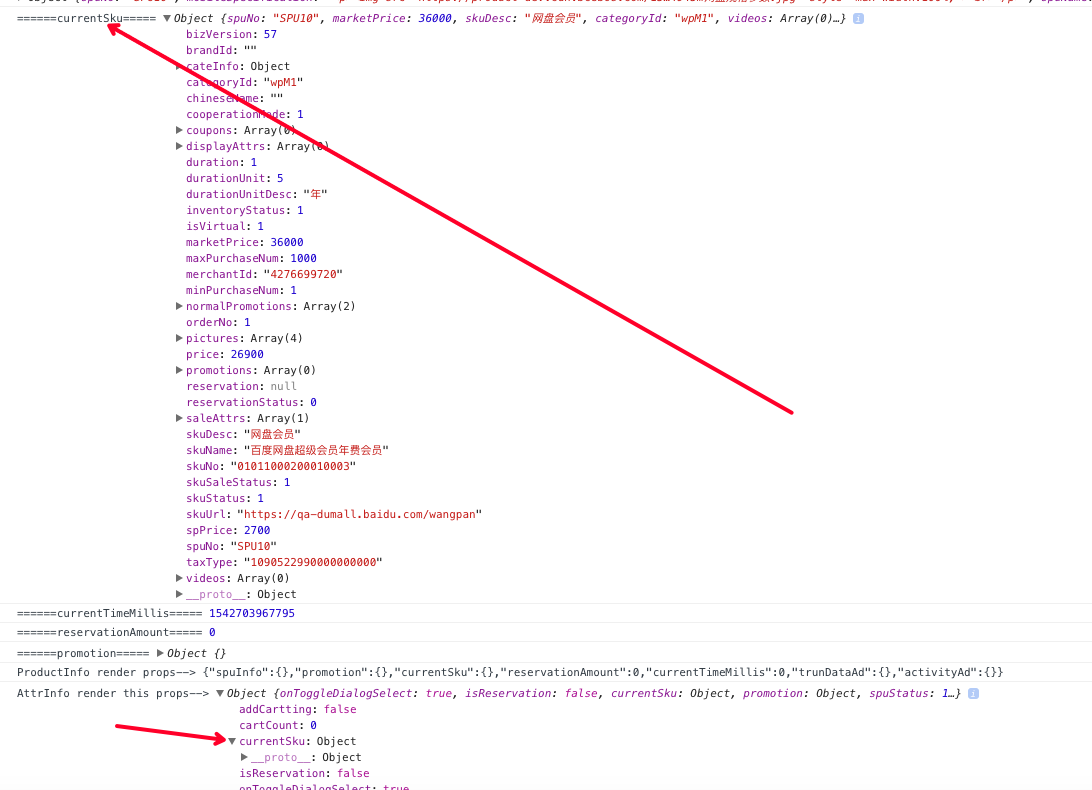1092x790 pixels.
Task: Expand the displayAttrs array
Action: coord(179,146)
